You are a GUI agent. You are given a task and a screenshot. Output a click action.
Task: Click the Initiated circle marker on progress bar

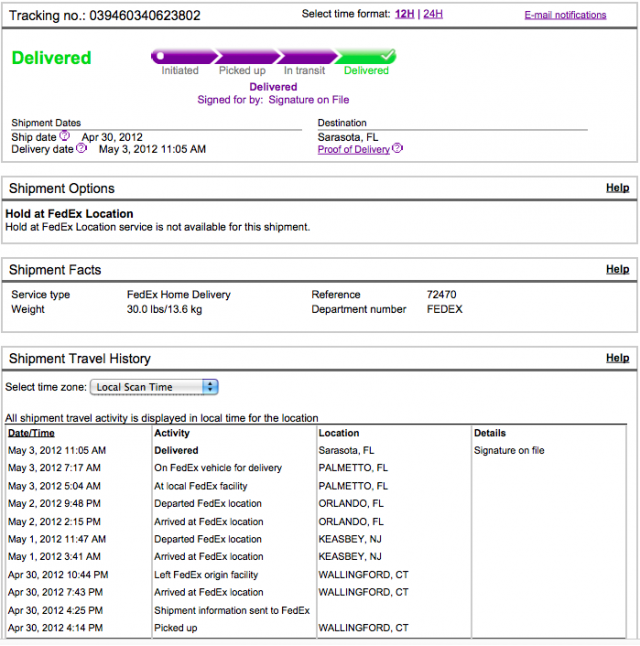[160, 56]
